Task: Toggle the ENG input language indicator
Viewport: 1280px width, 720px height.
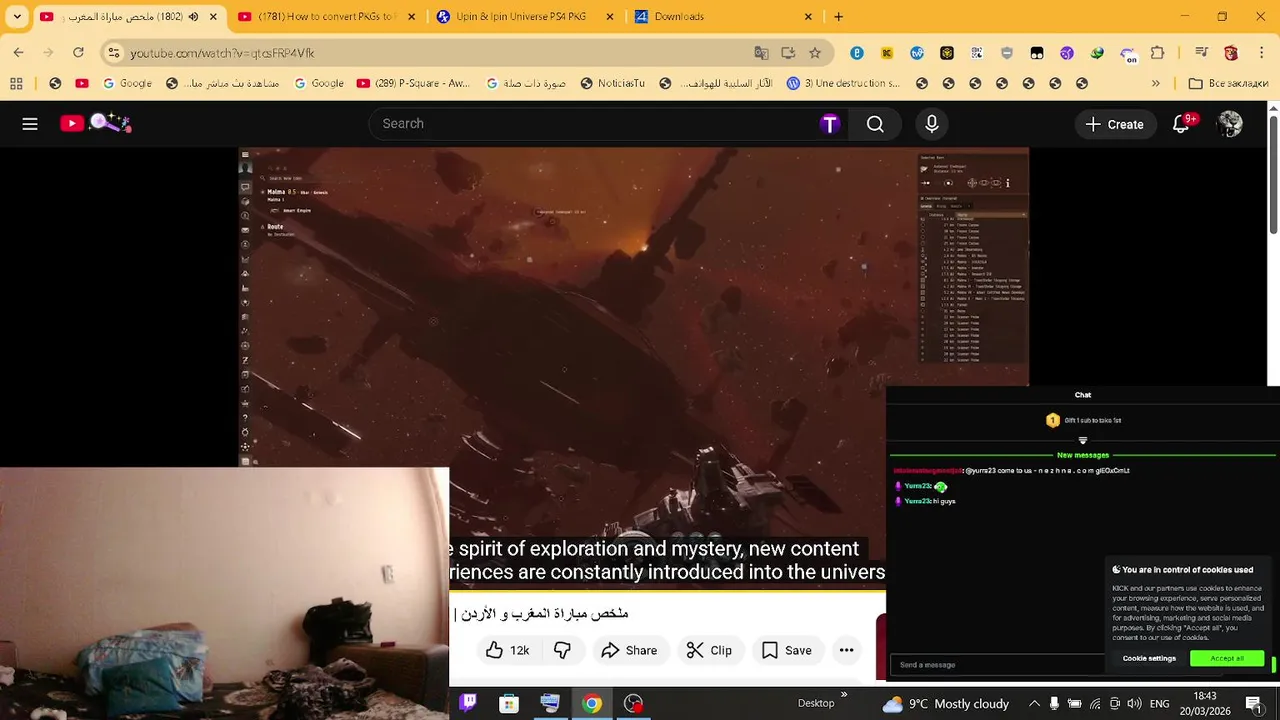Action: point(1160,704)
